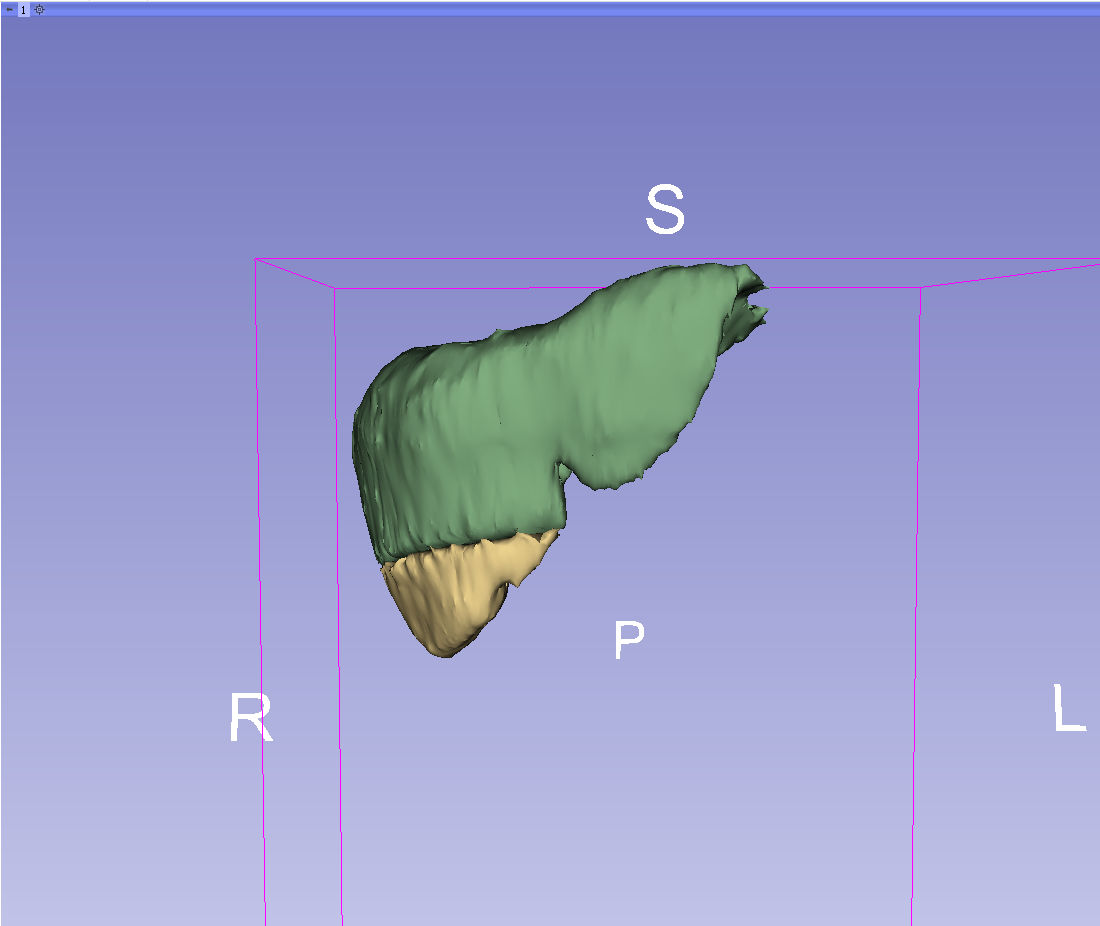Click the bottom tip of the tan segment
The image size is (1100, 926).
click(446, 653)
